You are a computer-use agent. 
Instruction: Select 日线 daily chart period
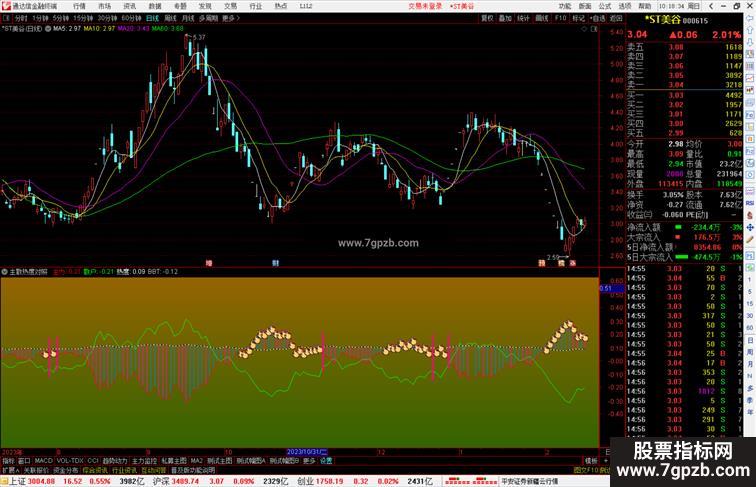click(152, 18)
